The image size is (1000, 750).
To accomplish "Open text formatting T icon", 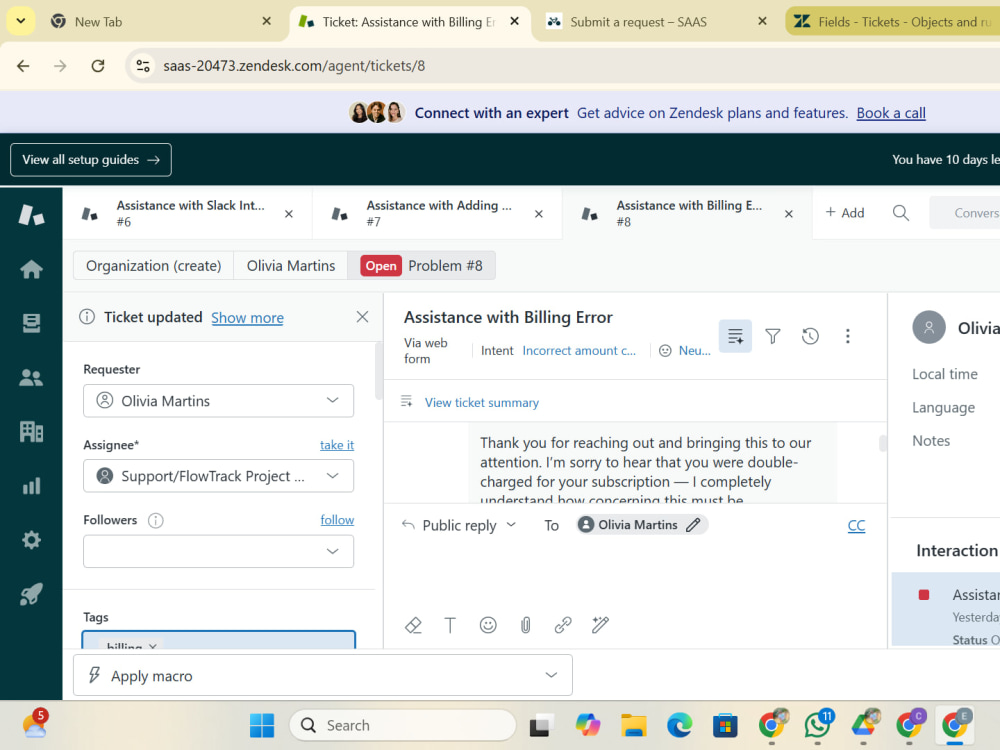I will pyautogui.click(x=450, y=625).
